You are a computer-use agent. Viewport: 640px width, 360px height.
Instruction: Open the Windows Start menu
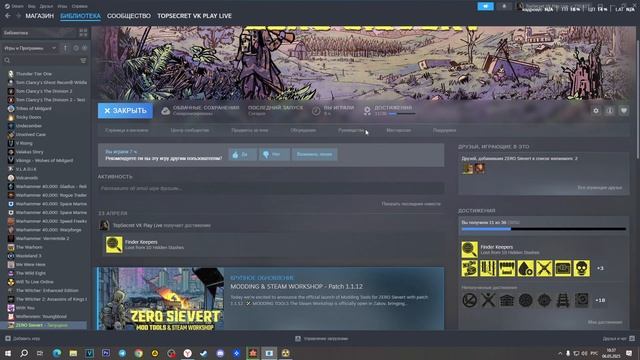click(8, 353)
